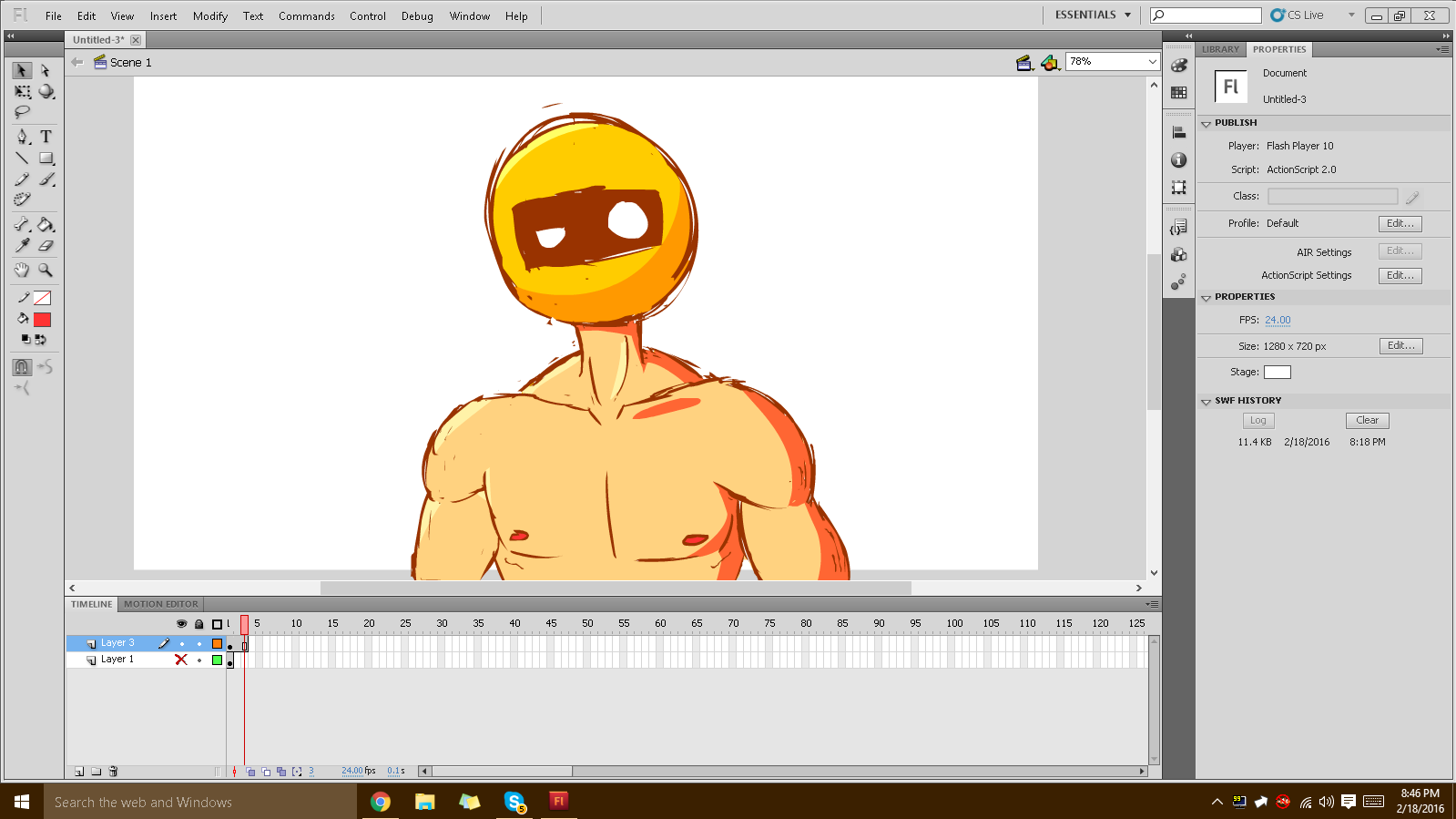Delete layer with the trash icon
The image size is (1456, 819).
point(114,772)
